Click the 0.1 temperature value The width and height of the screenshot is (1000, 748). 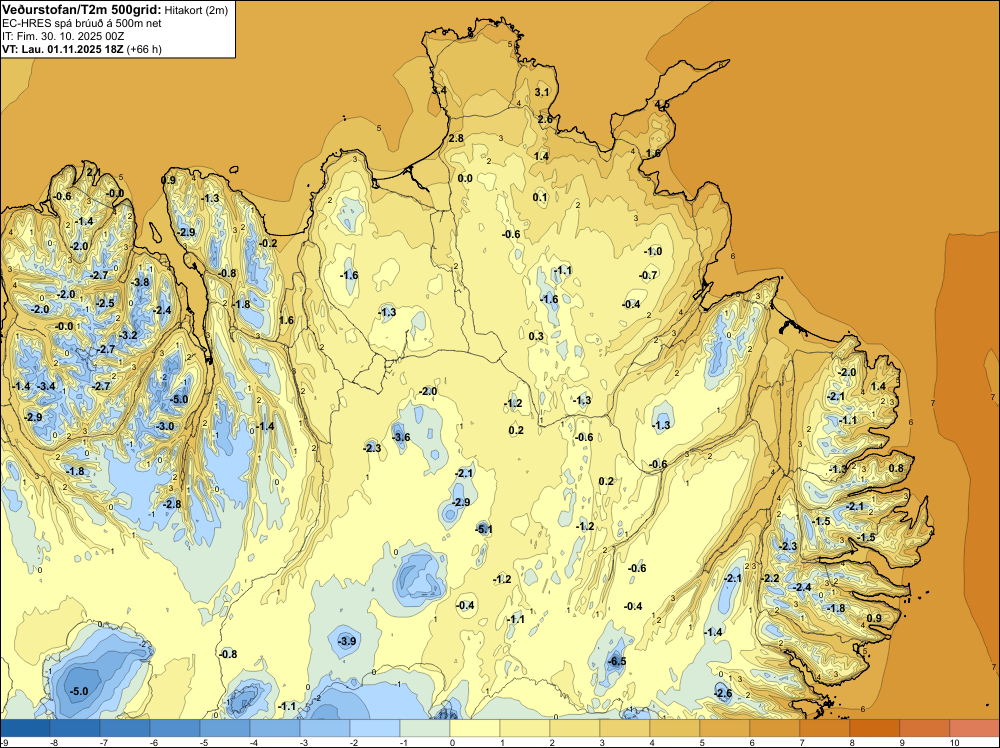coord(540,197)
